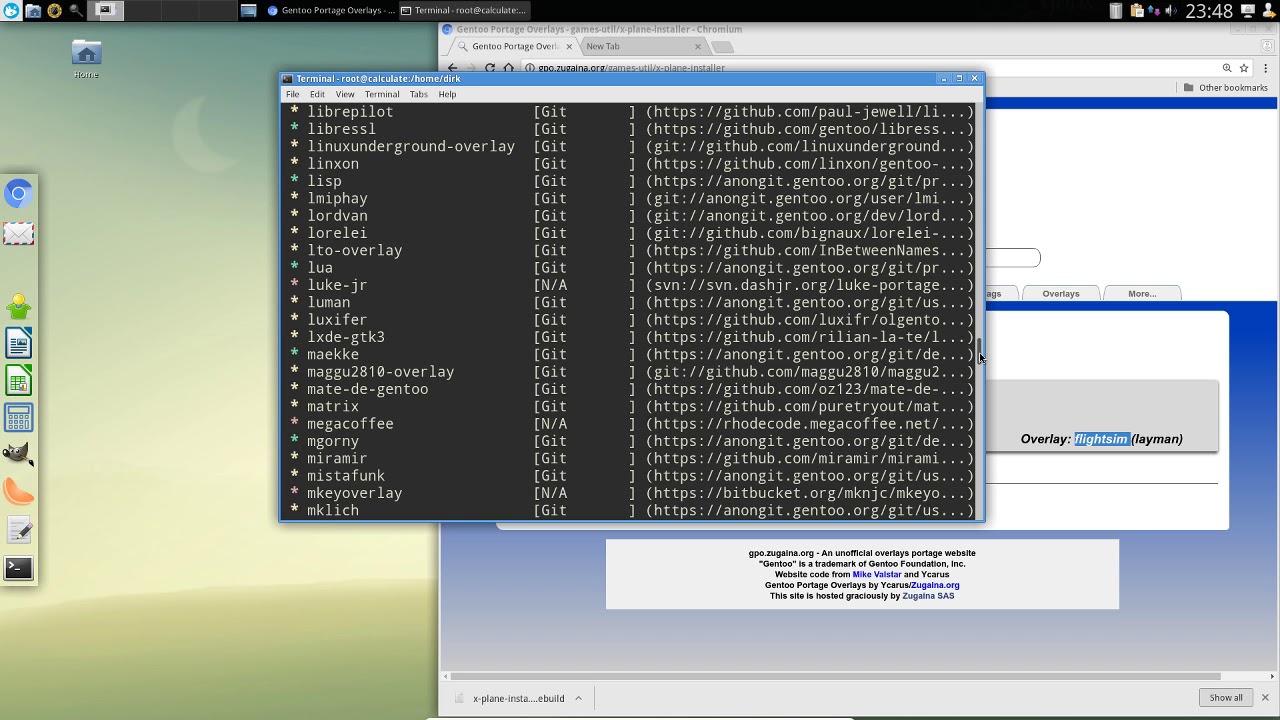The width and height of the screenshot is (1280, 720).
Task: Open the clipboard manager tray icon
Action: [x=1137, y=11]
